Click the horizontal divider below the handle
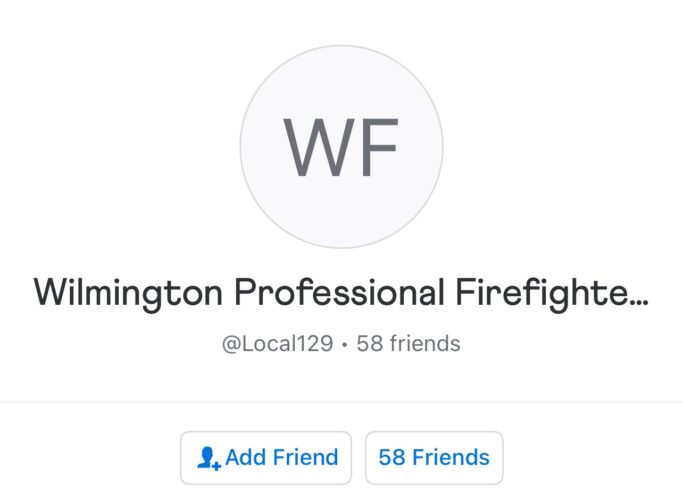This screenshot has height=500, width=683. tap(341, 402)
